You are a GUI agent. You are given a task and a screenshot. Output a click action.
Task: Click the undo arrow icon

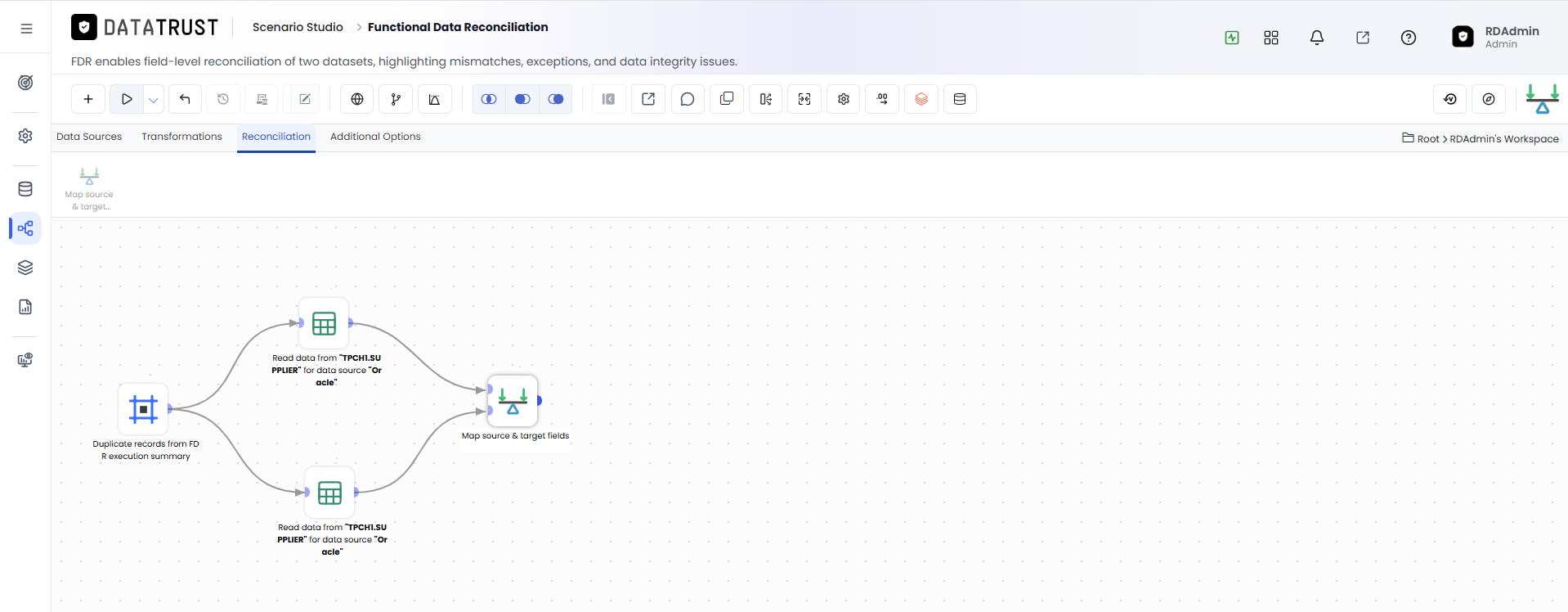pyautogui.click(x=185, y=99)
